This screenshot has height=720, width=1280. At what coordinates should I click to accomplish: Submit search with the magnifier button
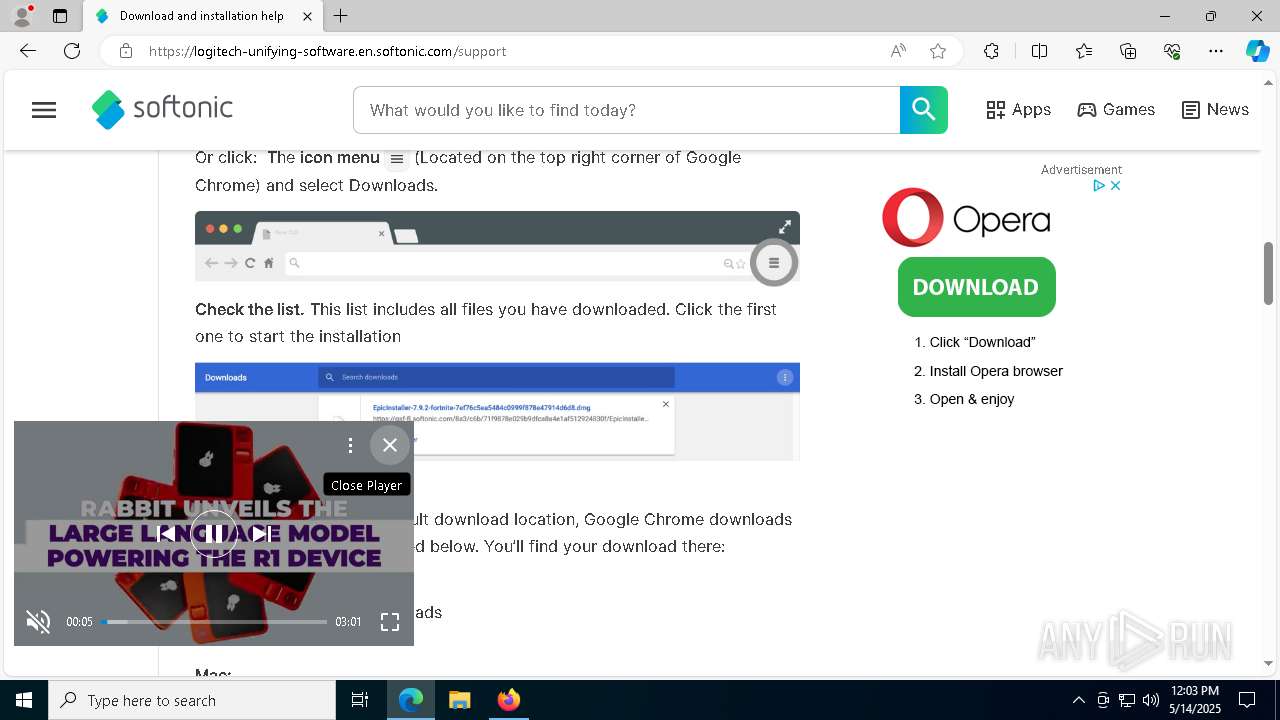pos(924,110)
